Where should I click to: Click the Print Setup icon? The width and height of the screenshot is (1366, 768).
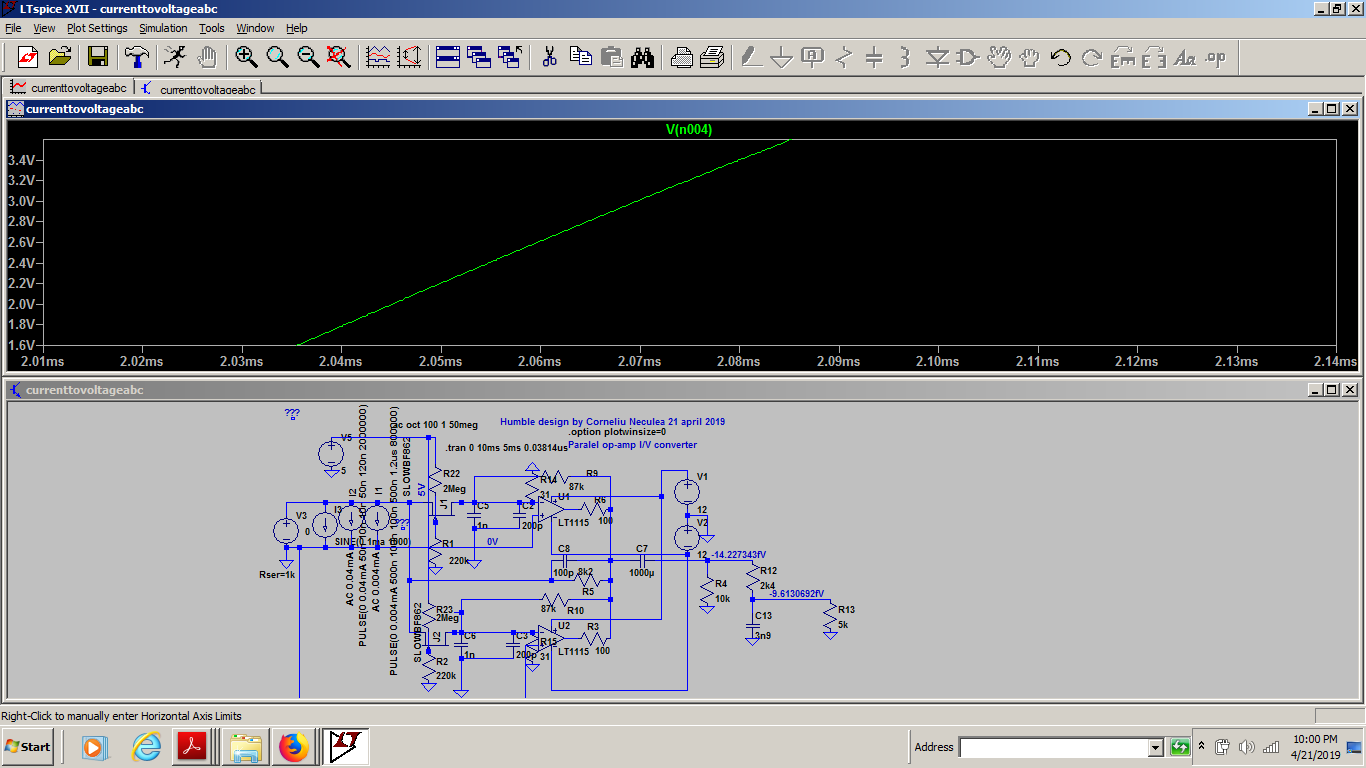coord(681,57)
